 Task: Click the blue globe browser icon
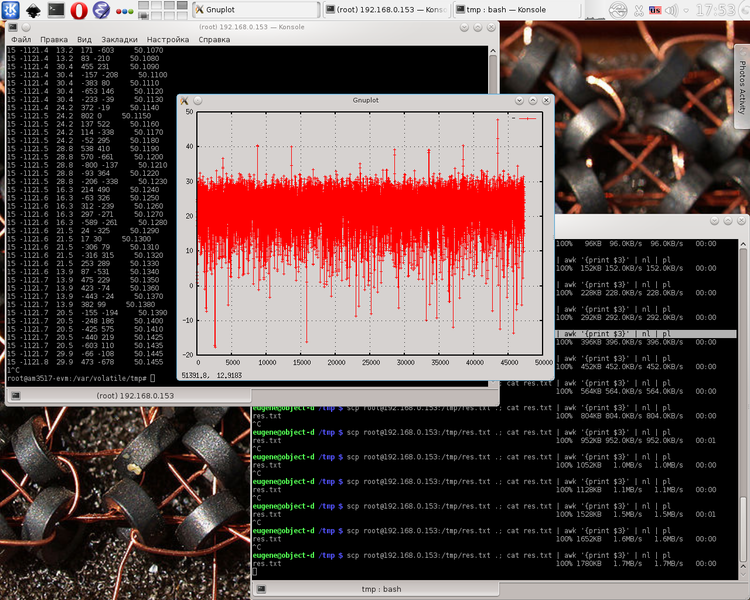click(102, 10)
